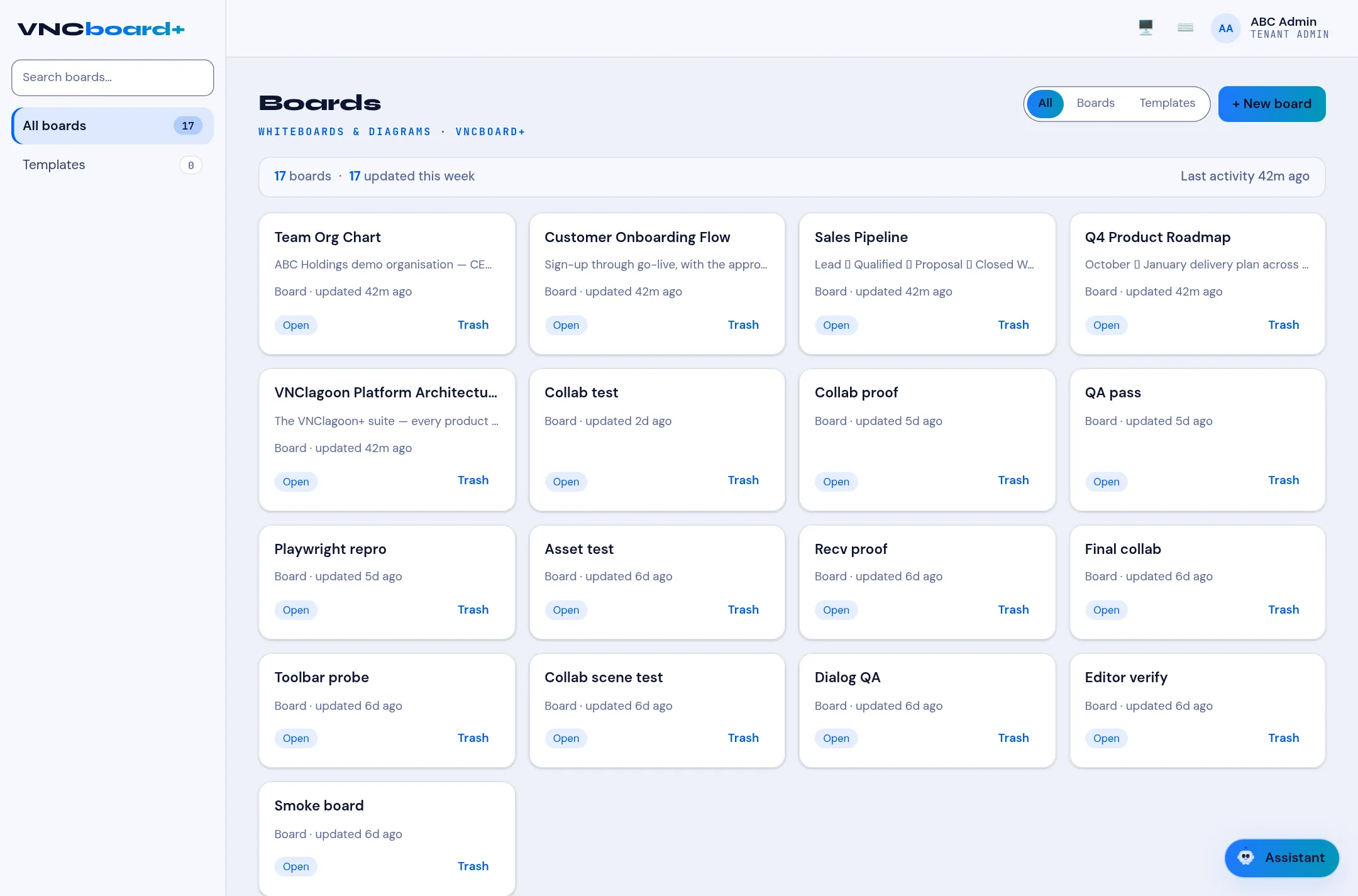
Task: Click the Smoke board title
Action: (319, 805)
